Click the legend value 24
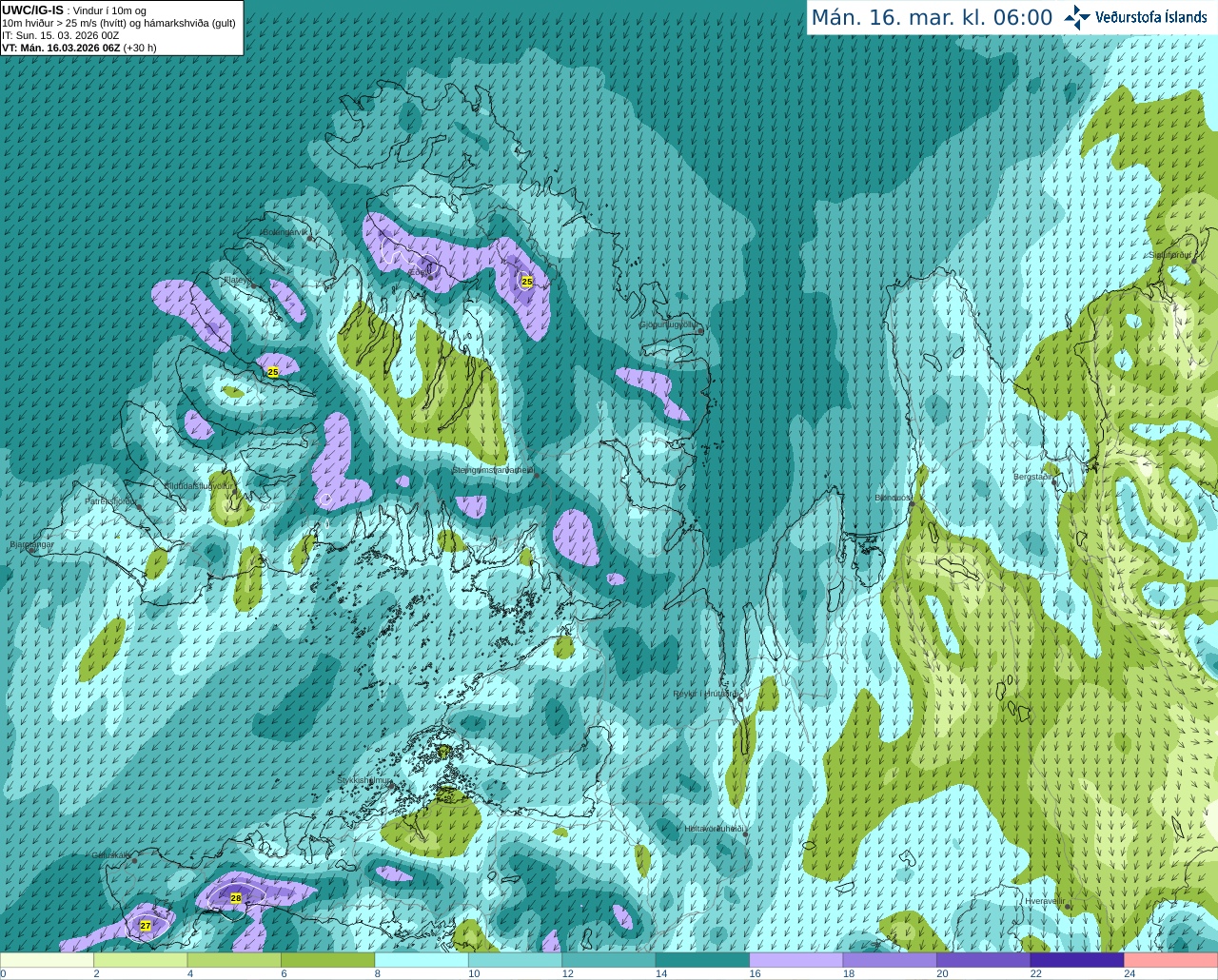Viewport: 1218px width, 980px height. 1130,973
